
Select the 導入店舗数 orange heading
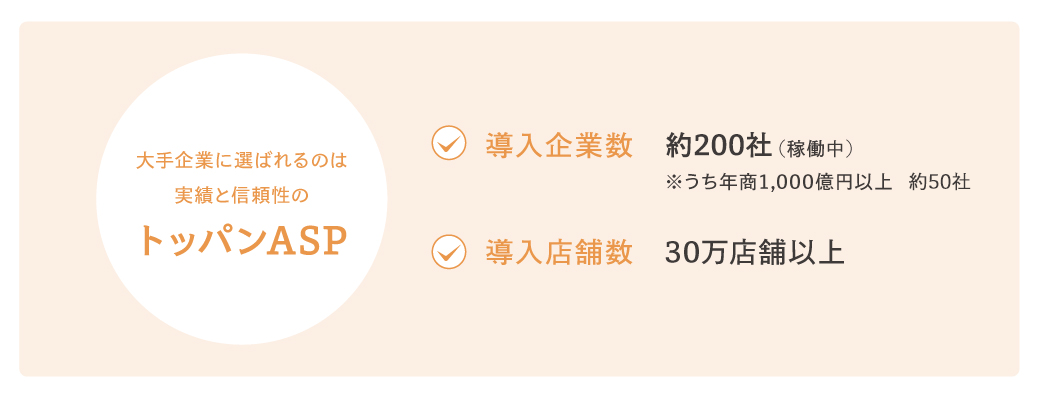tap(559, 253)
